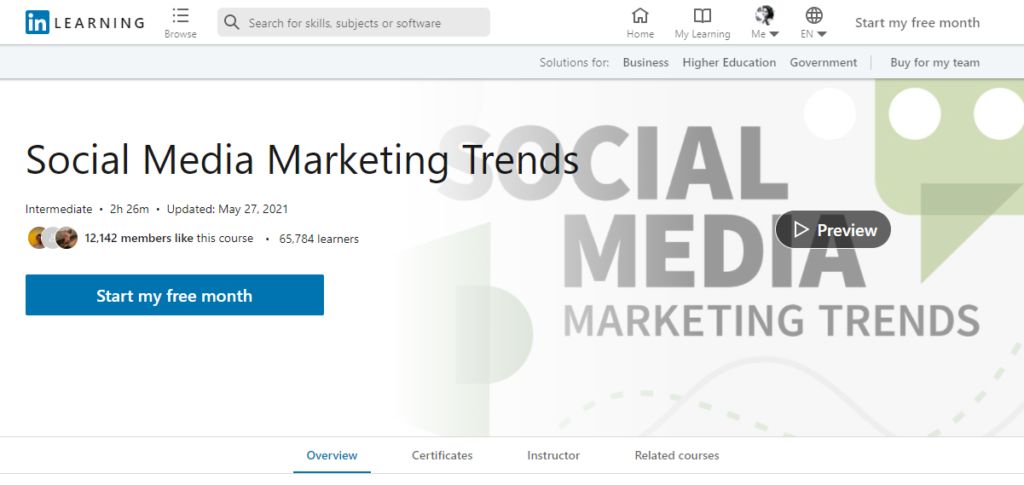Click the blue Start my free month button
This screenshot has width=1024, height=485.
click(174, 295)
